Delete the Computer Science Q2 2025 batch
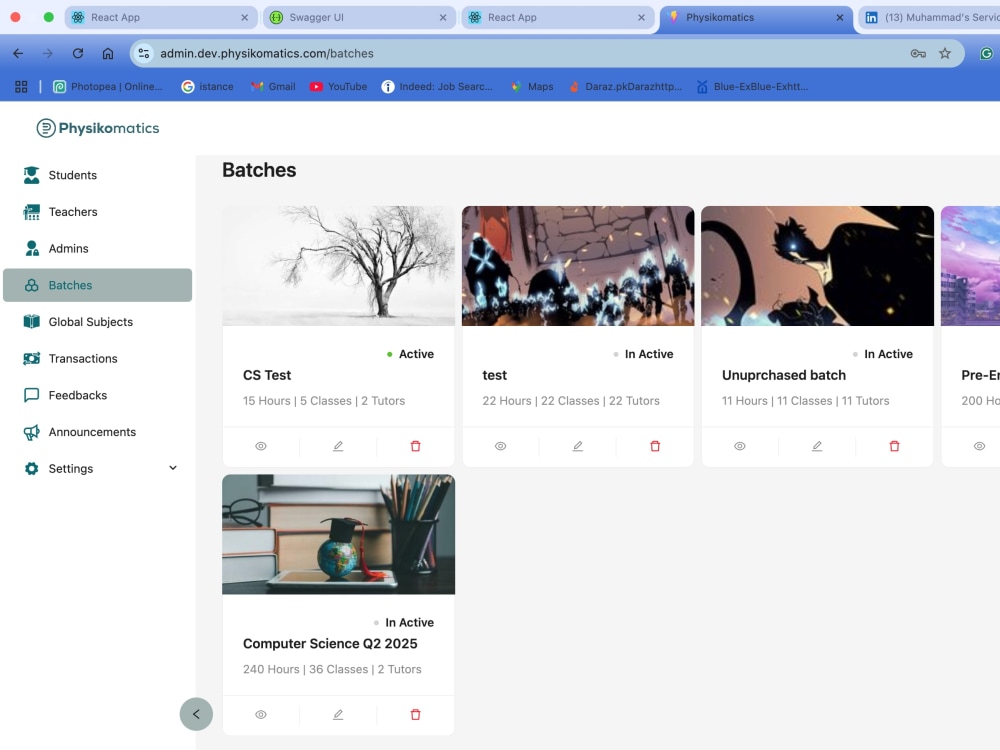The width and height of the screenshot is (1000, 750). [415, 714]
